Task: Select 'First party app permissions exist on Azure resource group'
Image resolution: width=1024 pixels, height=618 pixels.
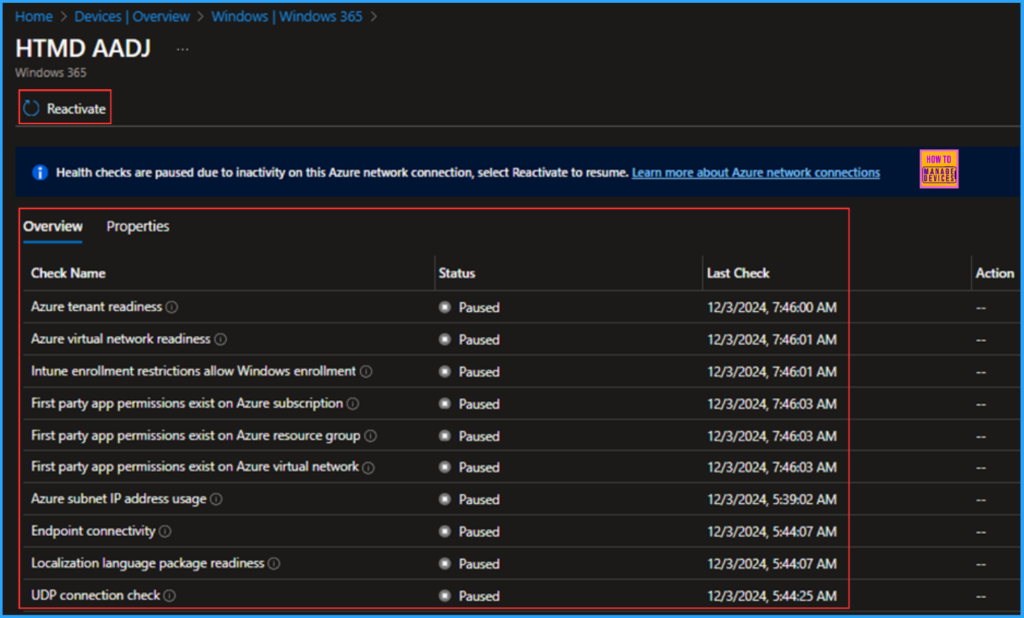Action: 196,435
